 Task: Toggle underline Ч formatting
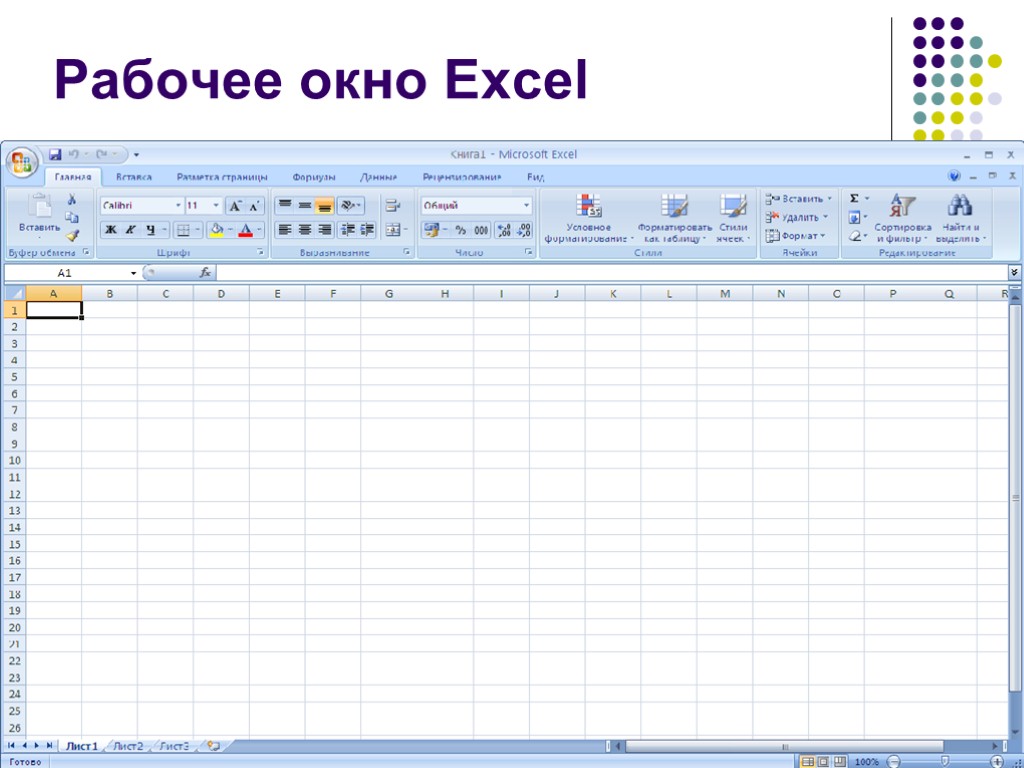coord(150,229)
